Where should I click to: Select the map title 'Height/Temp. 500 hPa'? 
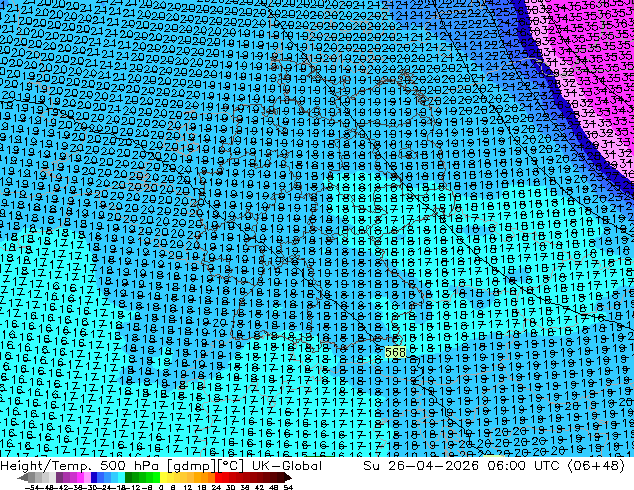[x=81, y=466]
